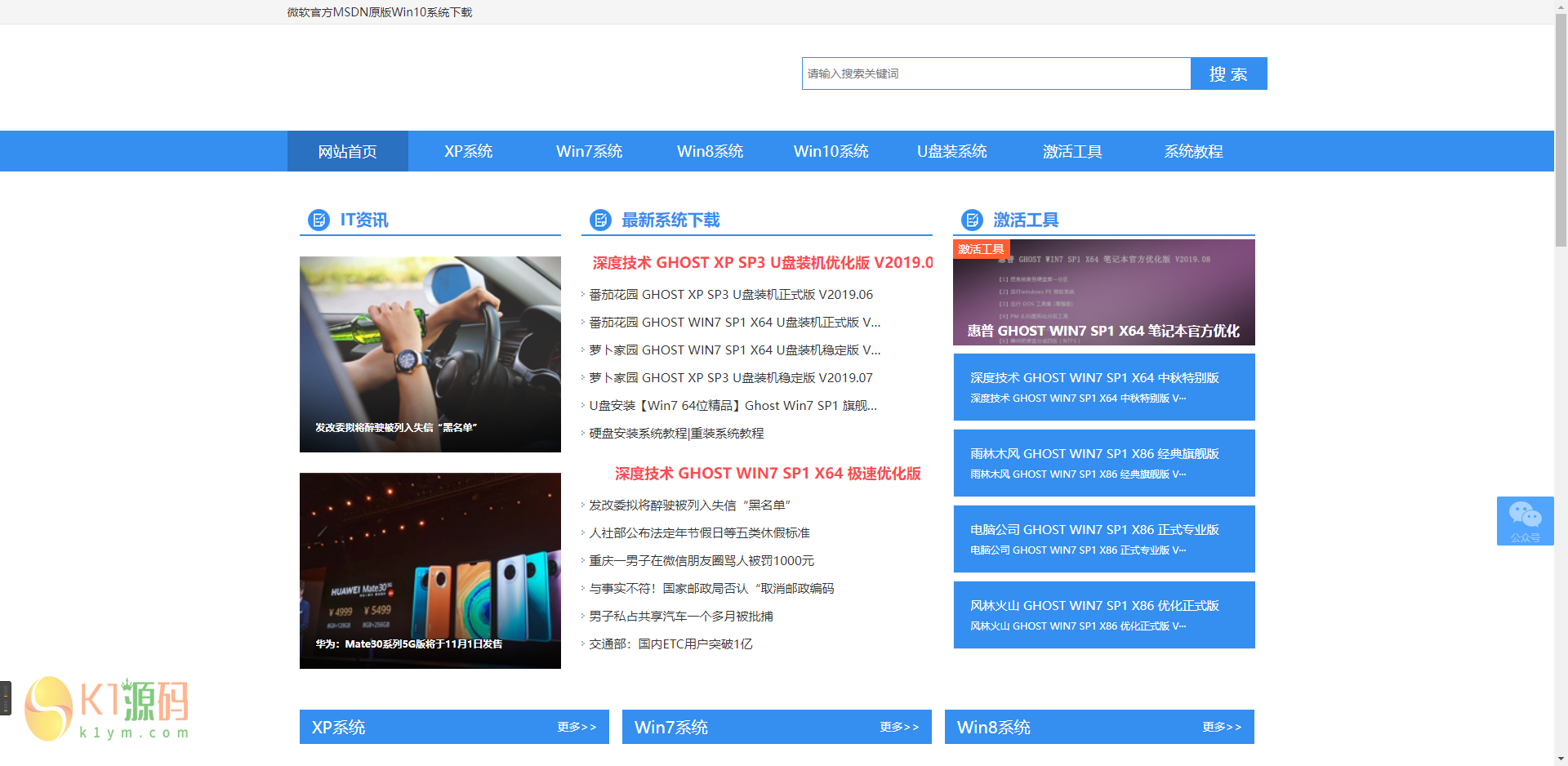Click the 最新系统下载 section header icon

(x=600, y=220)
